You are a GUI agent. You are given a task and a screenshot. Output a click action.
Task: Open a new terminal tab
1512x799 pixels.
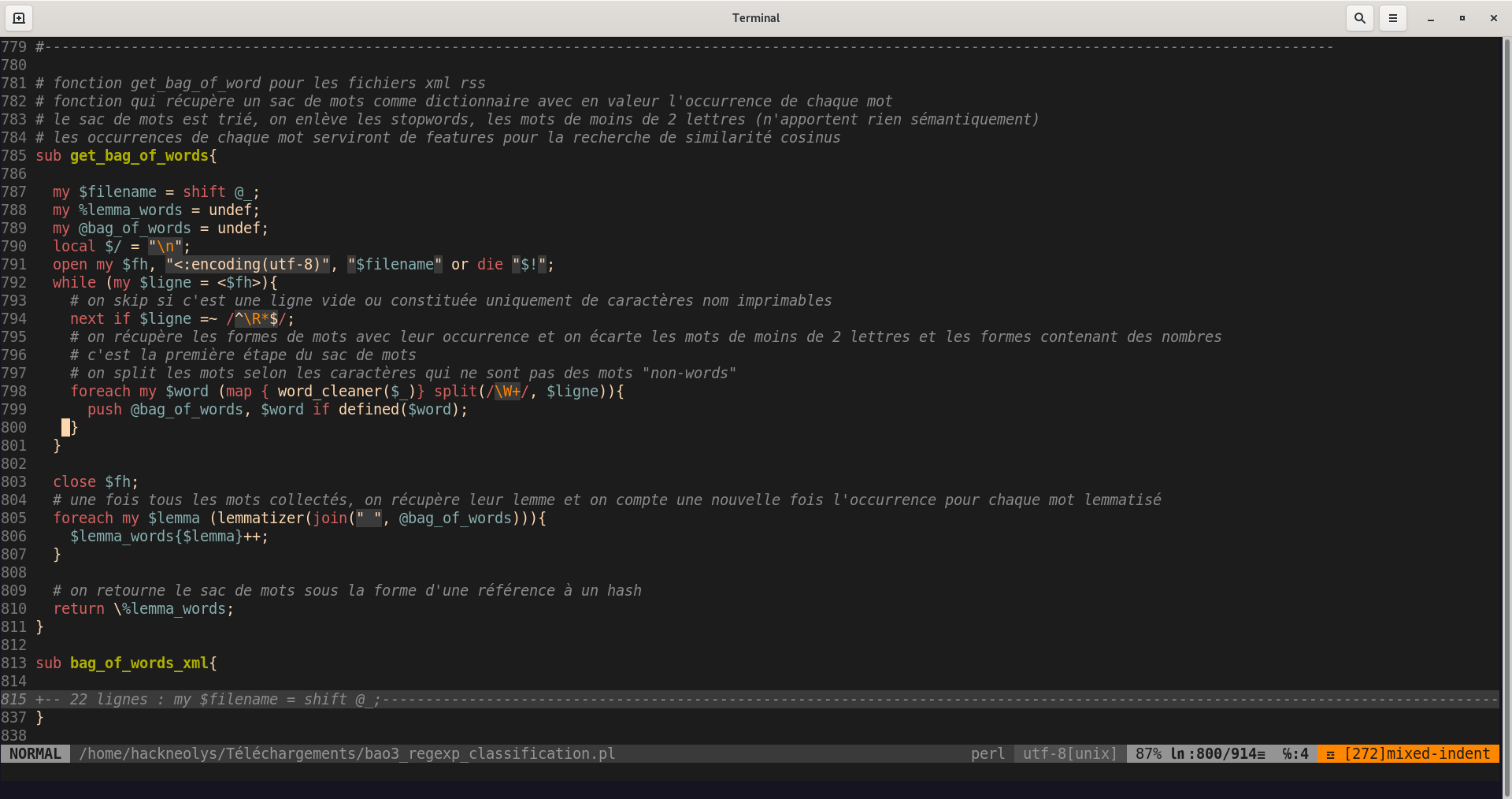tap(19, 18)
